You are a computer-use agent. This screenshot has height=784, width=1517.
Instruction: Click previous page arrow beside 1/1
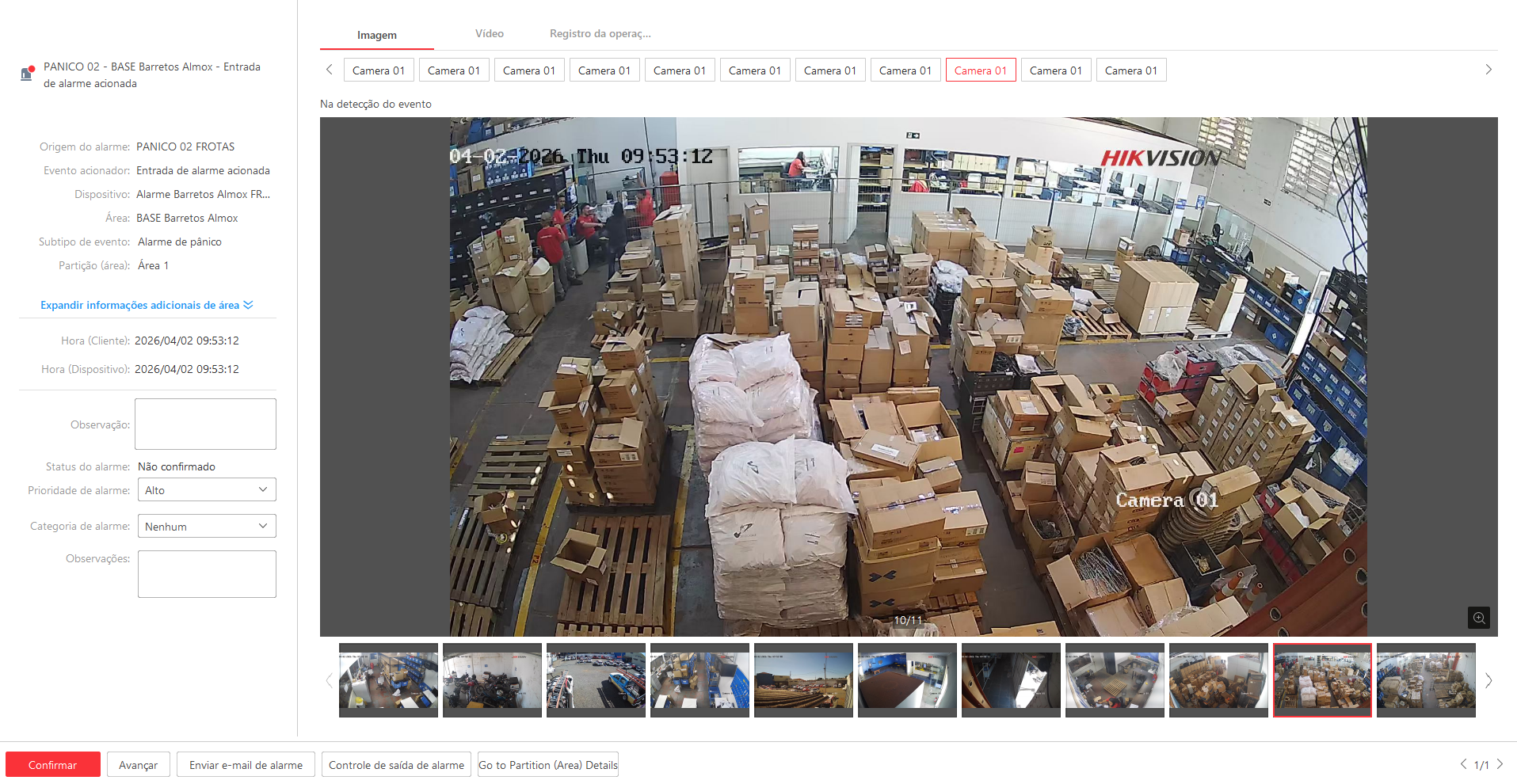point(1463,764)
